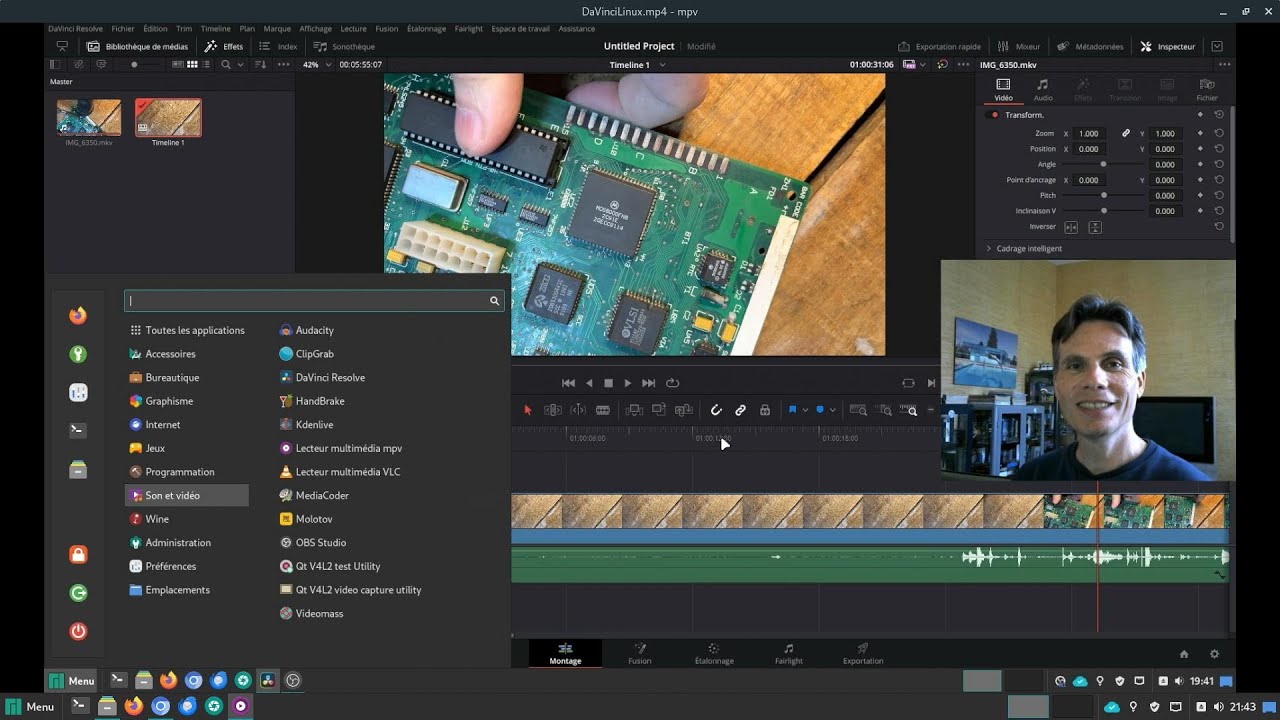Toggle position lock padlock icon
This screenshot has height=720, width=1280.
pyautogui.click(x=765, y=410)
